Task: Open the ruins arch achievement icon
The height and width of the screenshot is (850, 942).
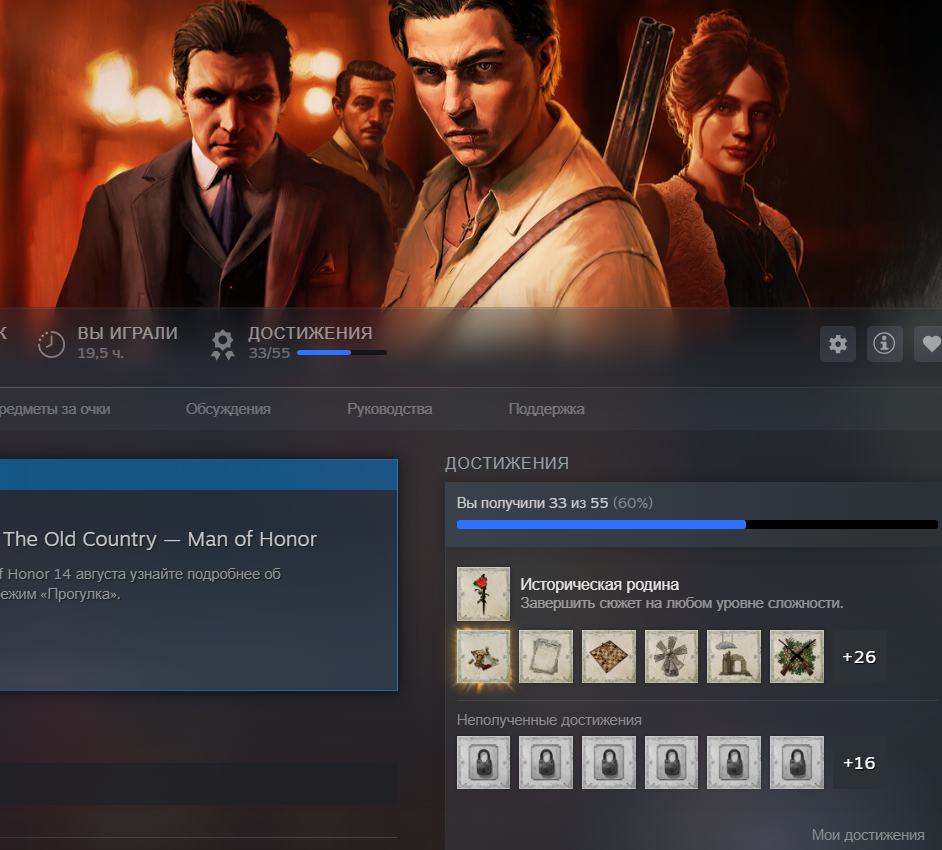Action: [x=734, y=657]
